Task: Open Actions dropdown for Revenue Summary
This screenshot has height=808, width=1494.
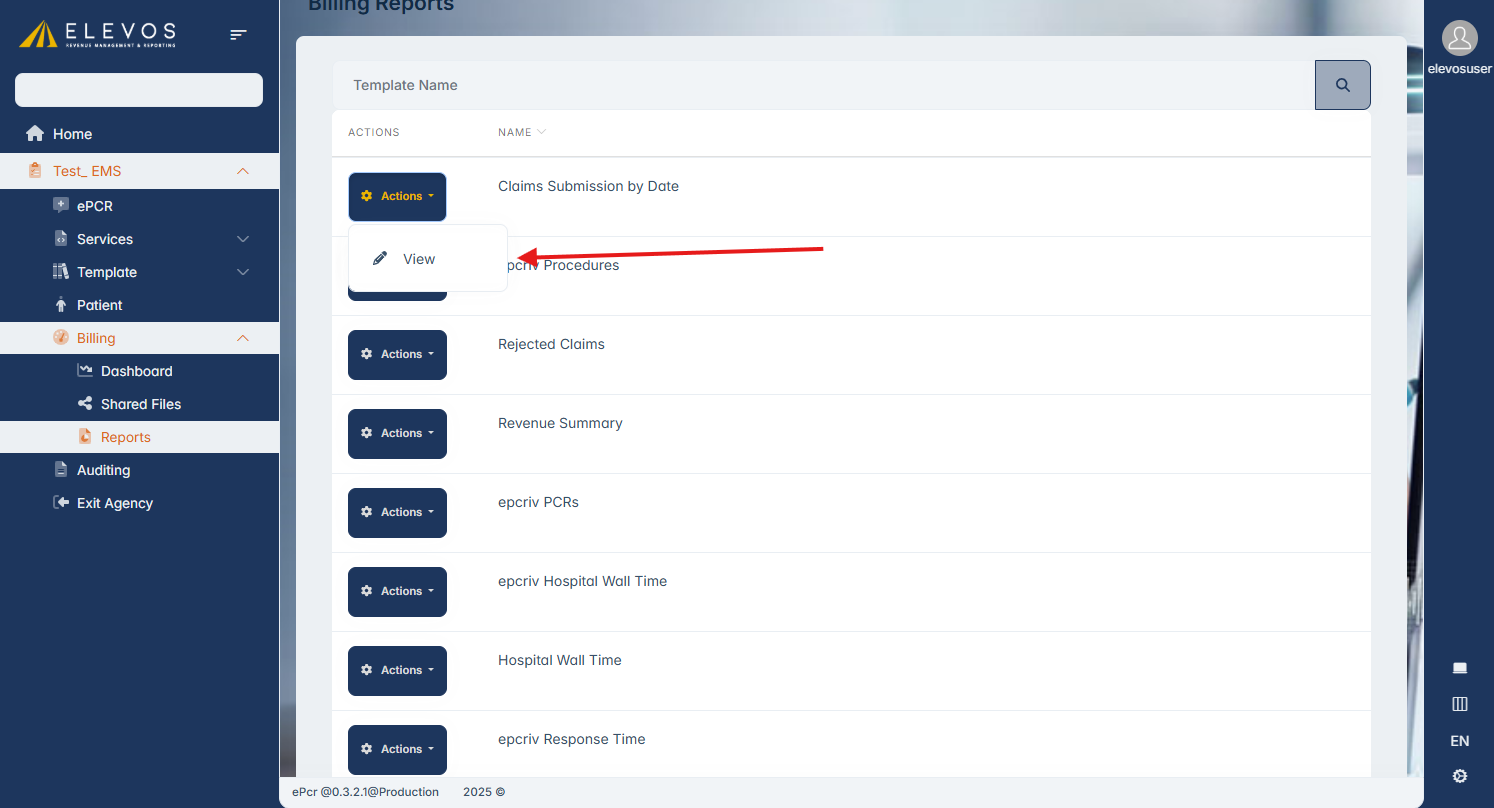Action: pos(397,434)
